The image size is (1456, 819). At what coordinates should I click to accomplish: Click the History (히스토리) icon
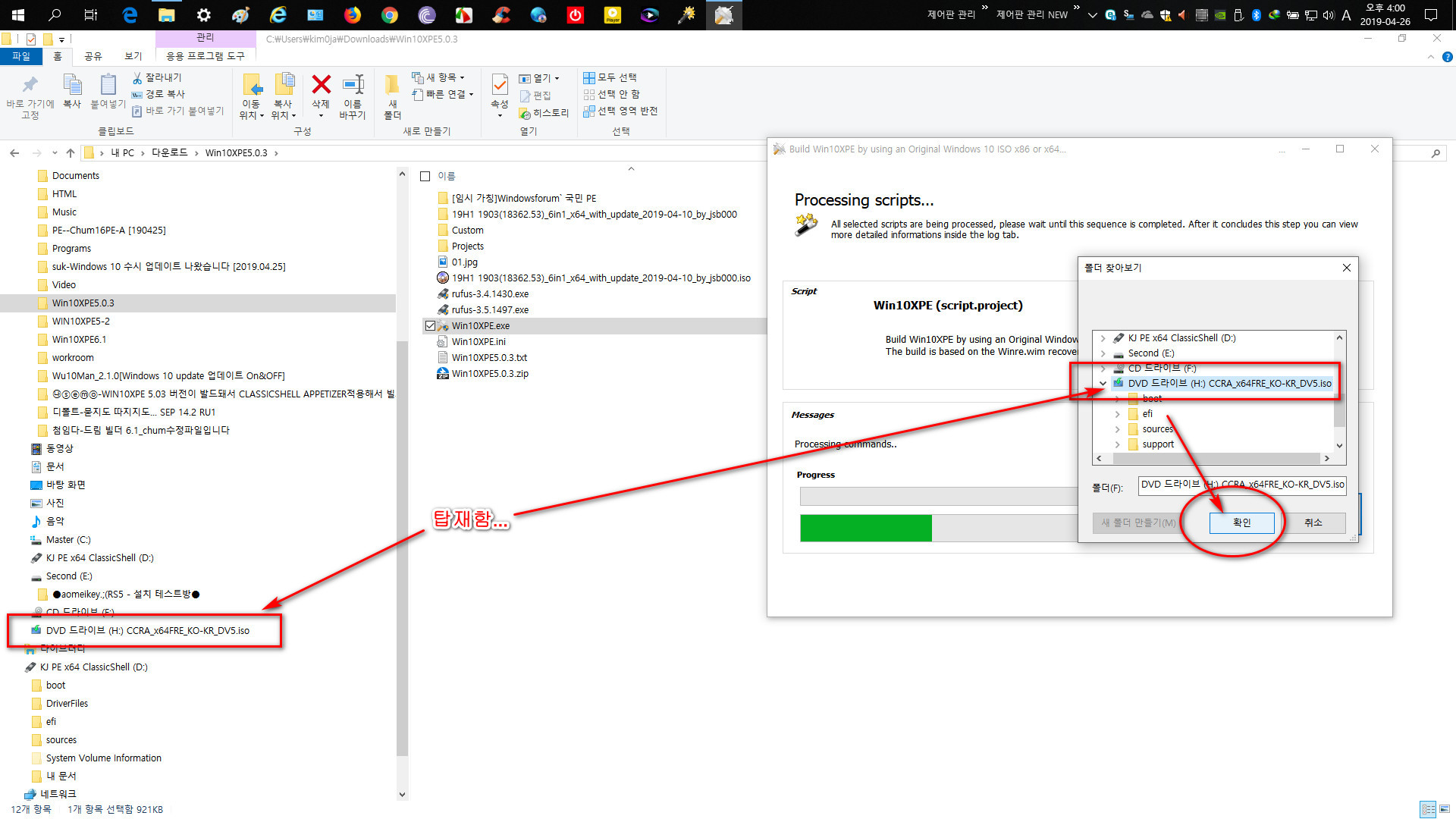click(525, 113)
